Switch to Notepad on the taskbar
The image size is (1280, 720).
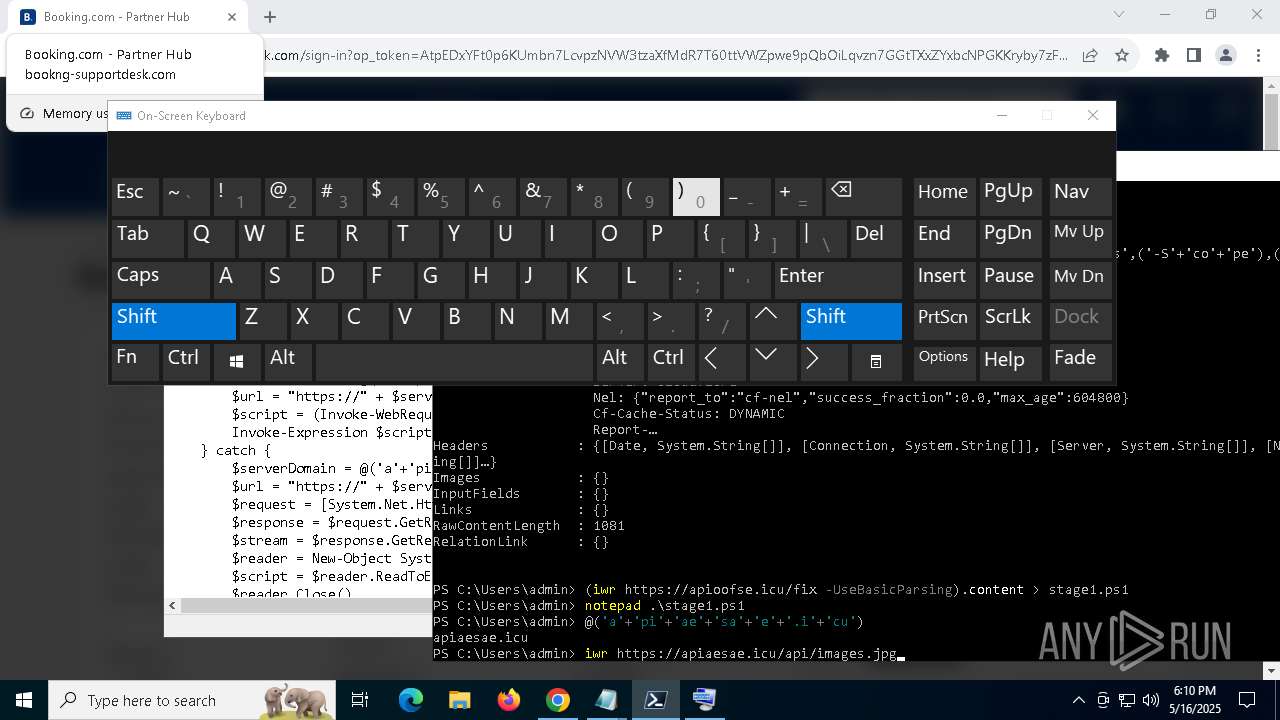coord(607,700)
